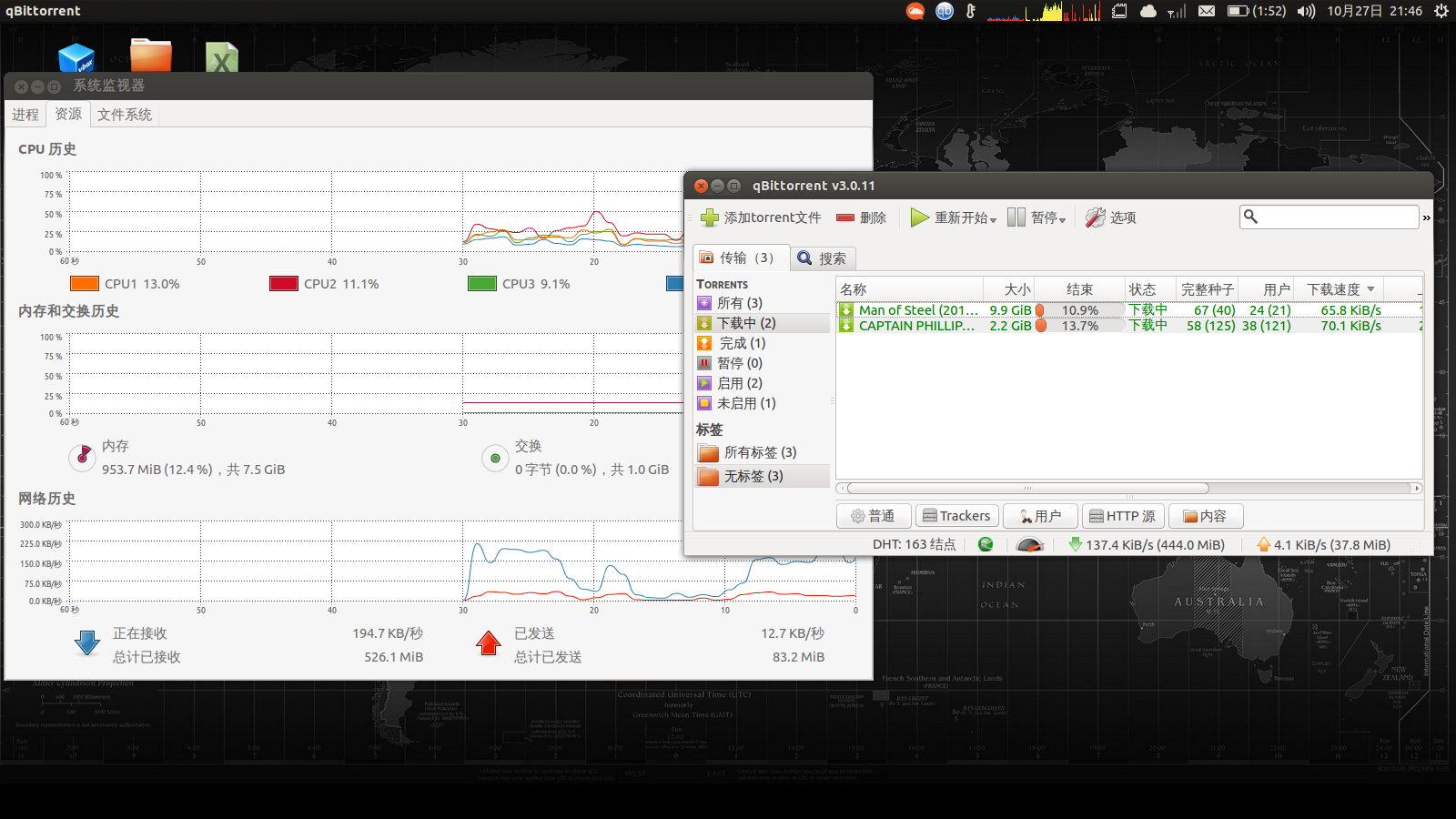This screenshot has height=819, width=1456.
Task: Click the memory pie color indicator
Action: pyautogui.click(x=82, y=456)
